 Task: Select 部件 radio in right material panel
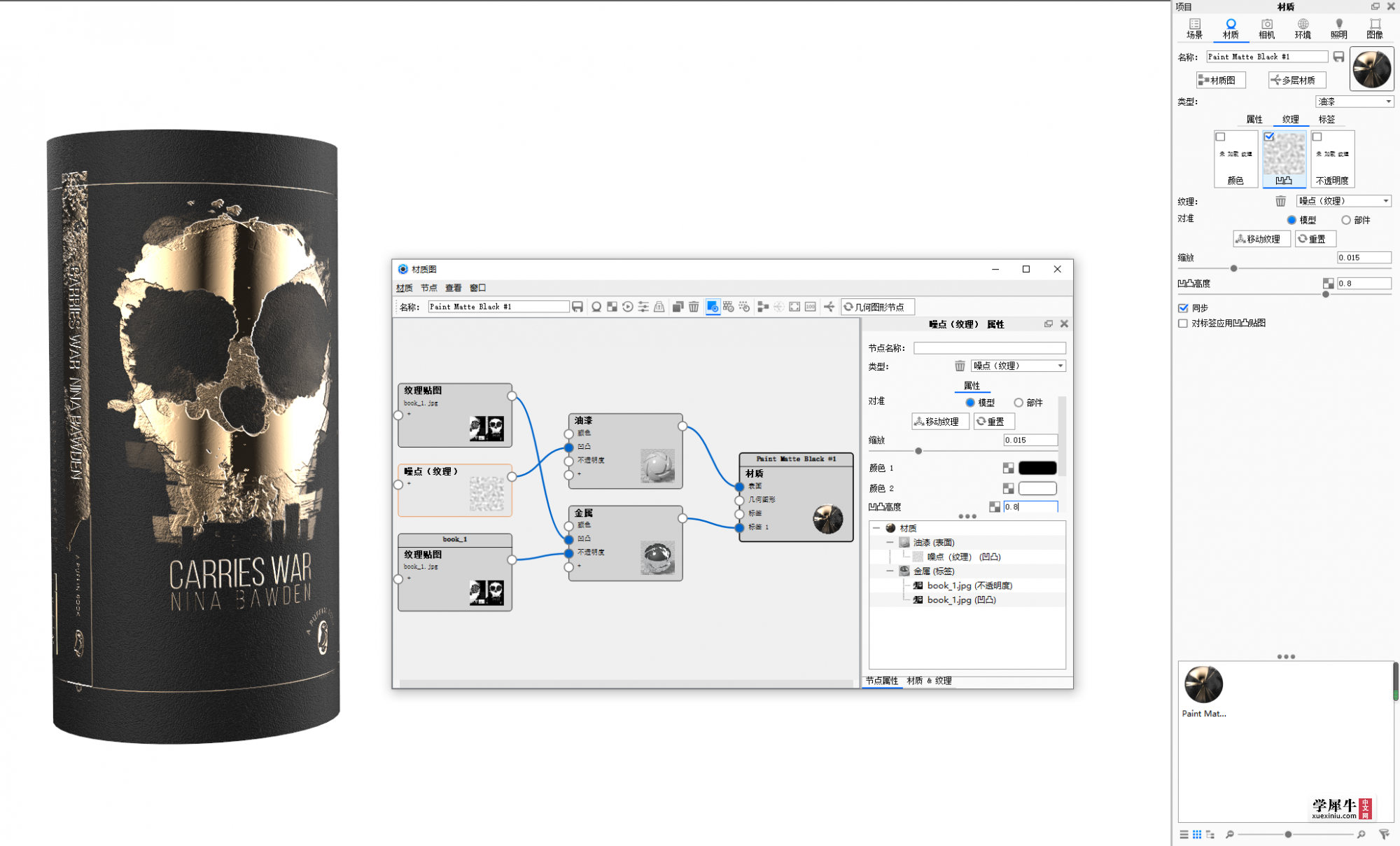(1346, 220)
